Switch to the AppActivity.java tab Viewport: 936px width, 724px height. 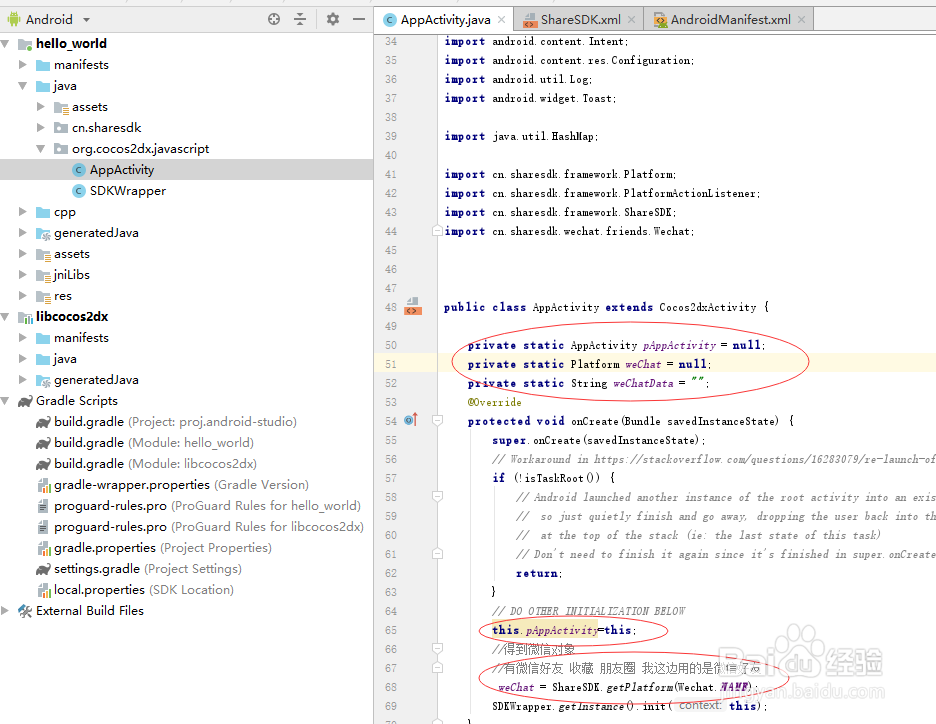point(445,20)
